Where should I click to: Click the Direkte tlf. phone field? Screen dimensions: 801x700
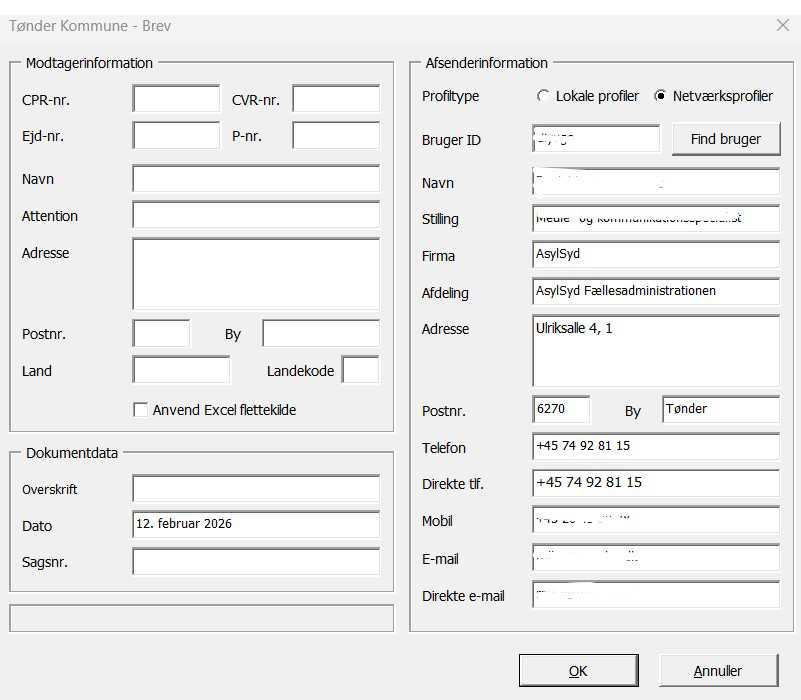[656, 483]
